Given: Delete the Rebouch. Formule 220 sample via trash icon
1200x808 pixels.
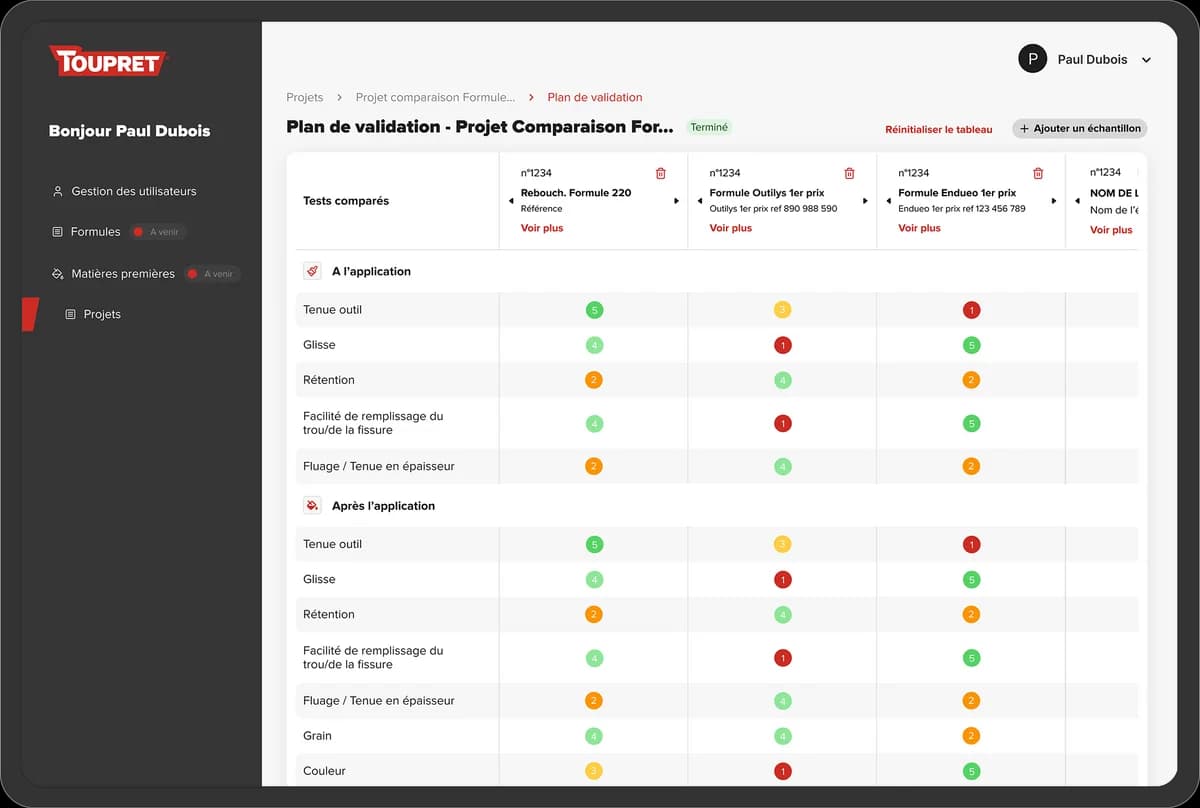Looking at the screenshot, I should tap(661, 173).
